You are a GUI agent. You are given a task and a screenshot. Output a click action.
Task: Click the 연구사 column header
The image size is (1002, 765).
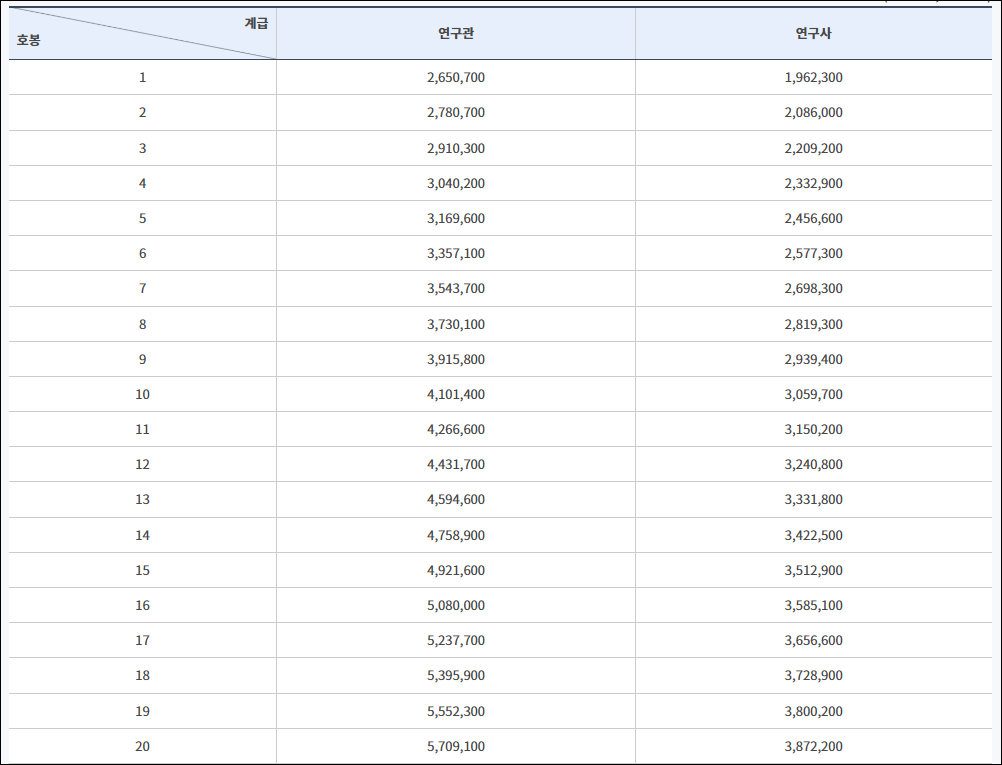(x=813, y=34)
